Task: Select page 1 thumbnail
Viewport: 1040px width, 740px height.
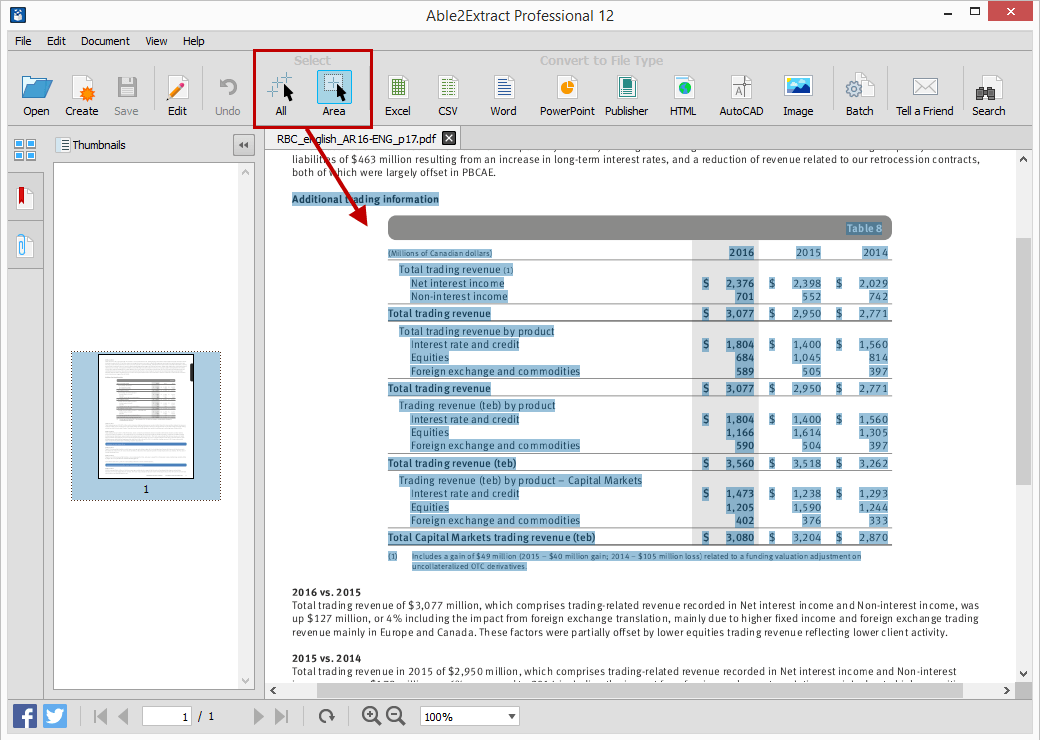Action: click(146, 416)
